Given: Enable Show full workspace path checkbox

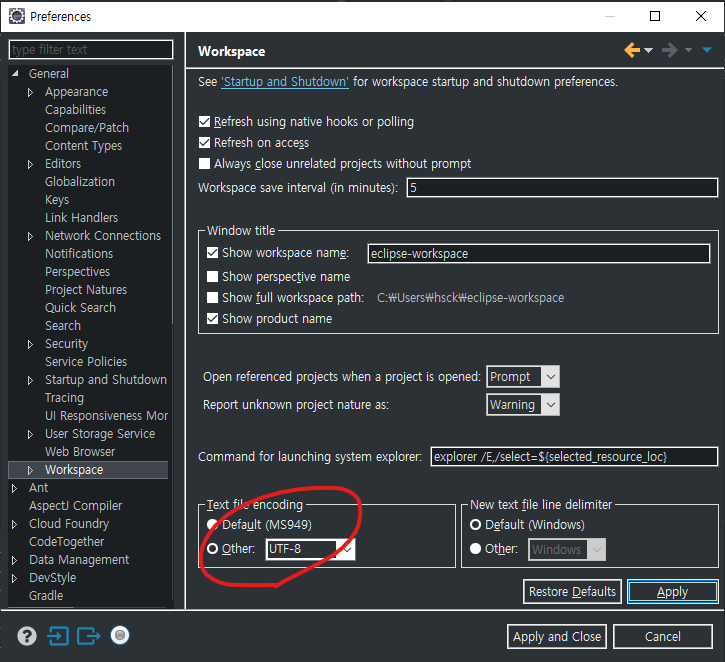Looking at the screenshot, I should click(x=212, y=297).
